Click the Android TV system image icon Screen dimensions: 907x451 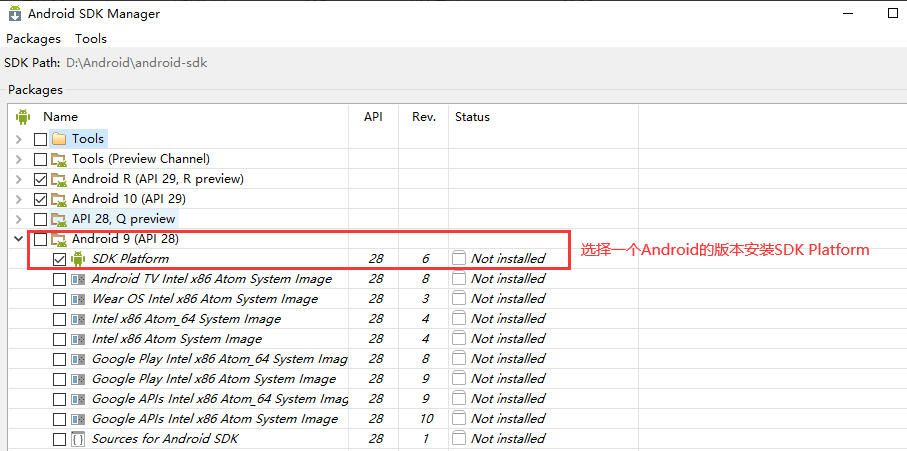[x=78, y=279]
